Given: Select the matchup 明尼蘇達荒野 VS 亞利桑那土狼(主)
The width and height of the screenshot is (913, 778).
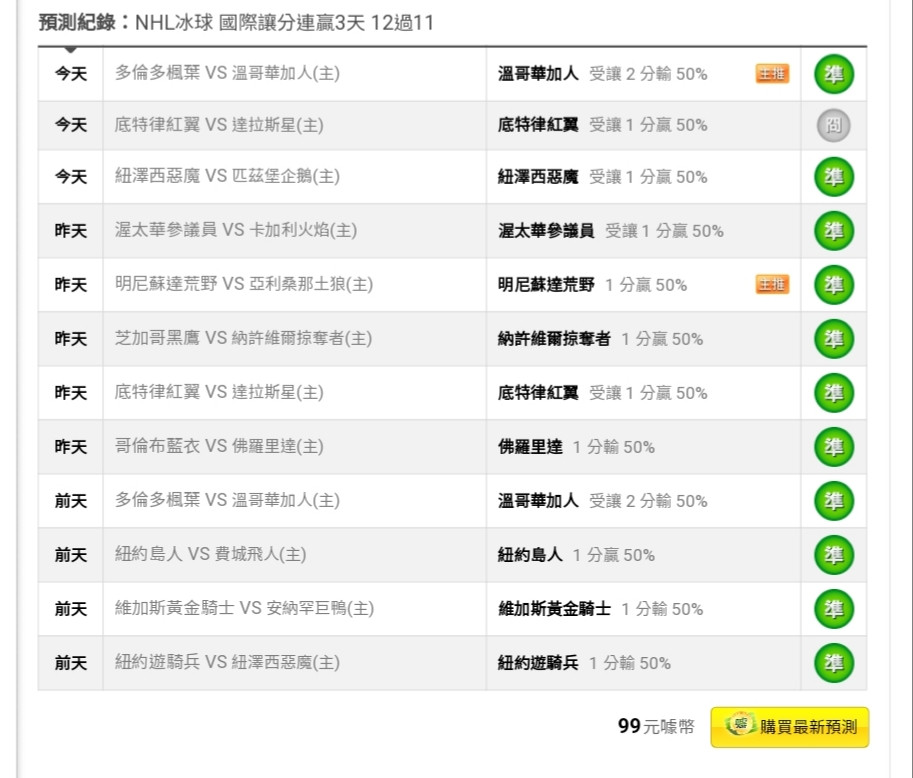Looking at the screenshot, I should pyautogui.click(x=244, y=284).
